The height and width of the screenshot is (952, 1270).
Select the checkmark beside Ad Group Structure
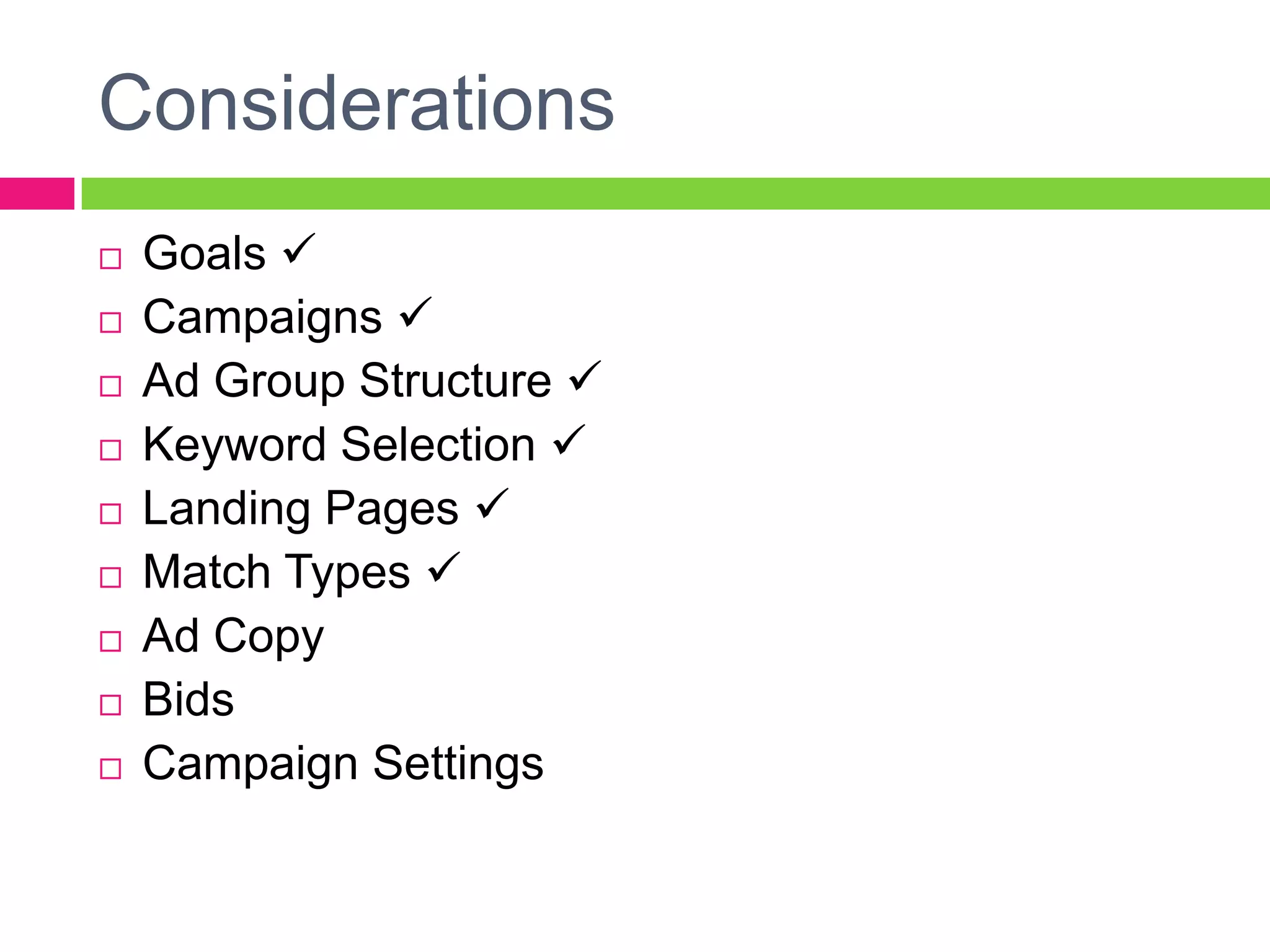585,377
